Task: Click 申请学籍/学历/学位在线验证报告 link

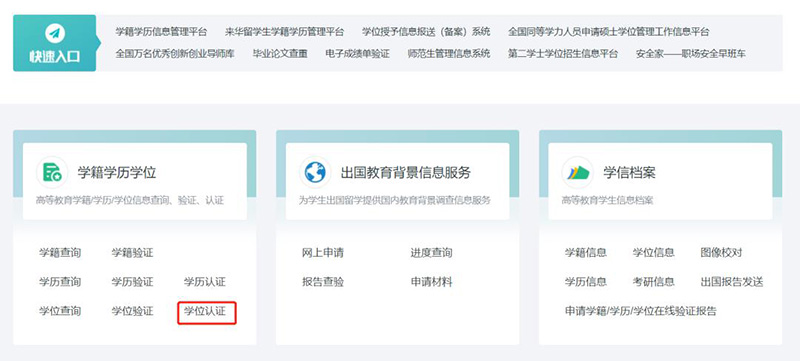Action: pos(640,311)
